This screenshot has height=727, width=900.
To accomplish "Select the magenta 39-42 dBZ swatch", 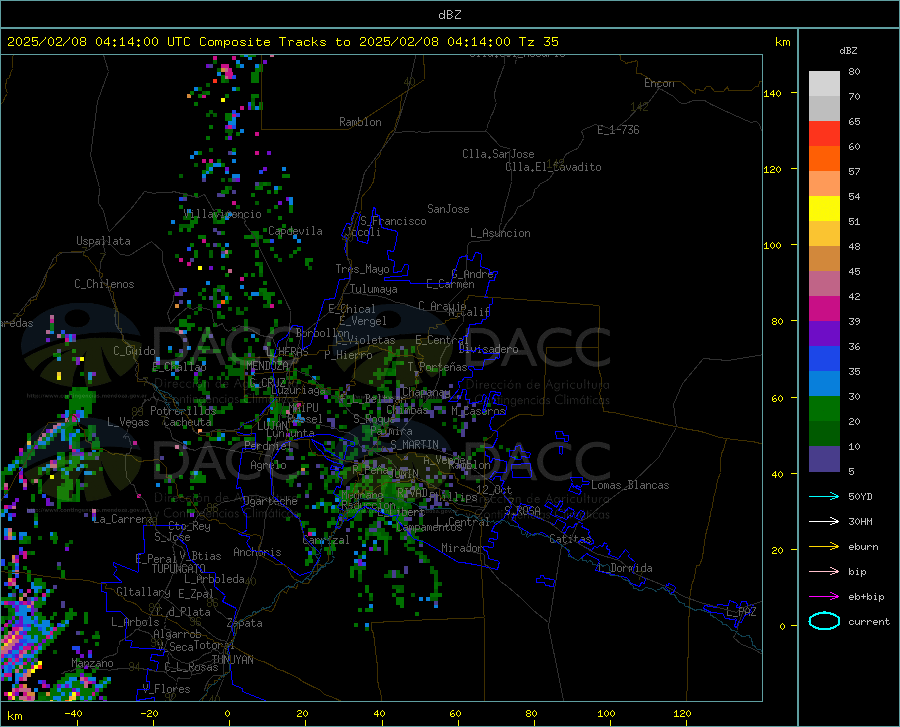I will coord(824,309).
